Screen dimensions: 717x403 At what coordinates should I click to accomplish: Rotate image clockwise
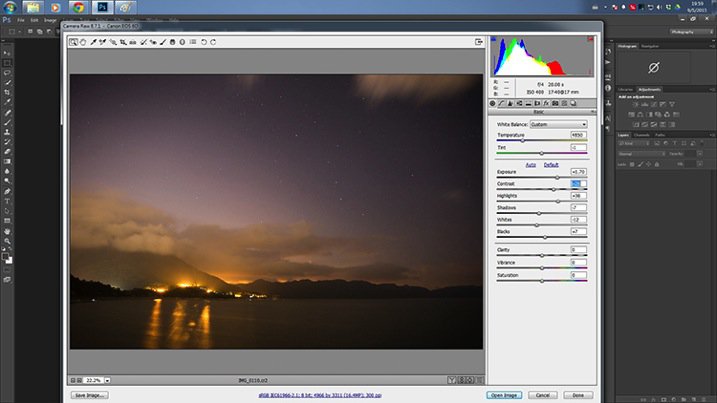(213, 42)
